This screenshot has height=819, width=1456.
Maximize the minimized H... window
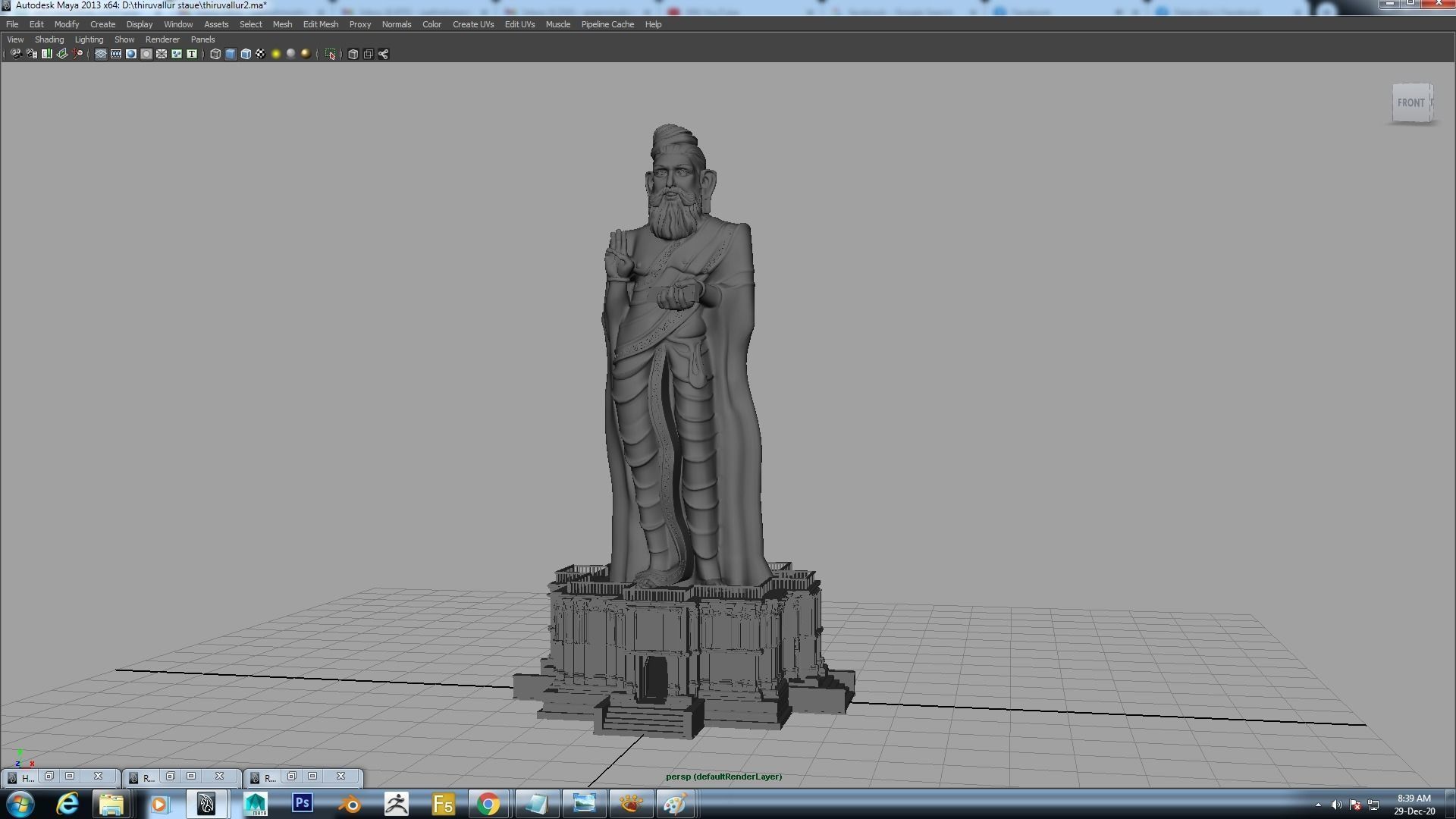(x=70, y=777)
